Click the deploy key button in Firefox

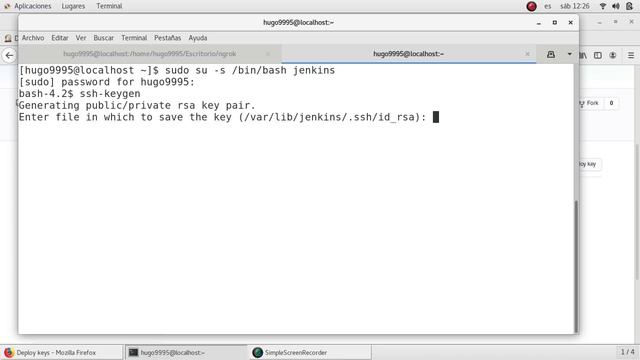coord(590,164)
